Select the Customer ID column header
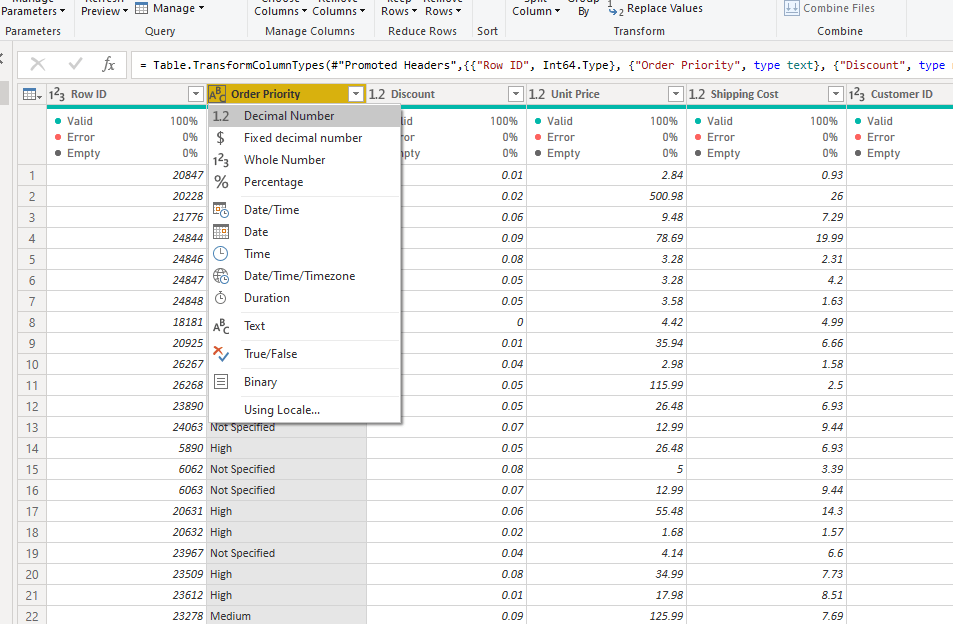Screen dimensions: 953x624 click(901, 94)
